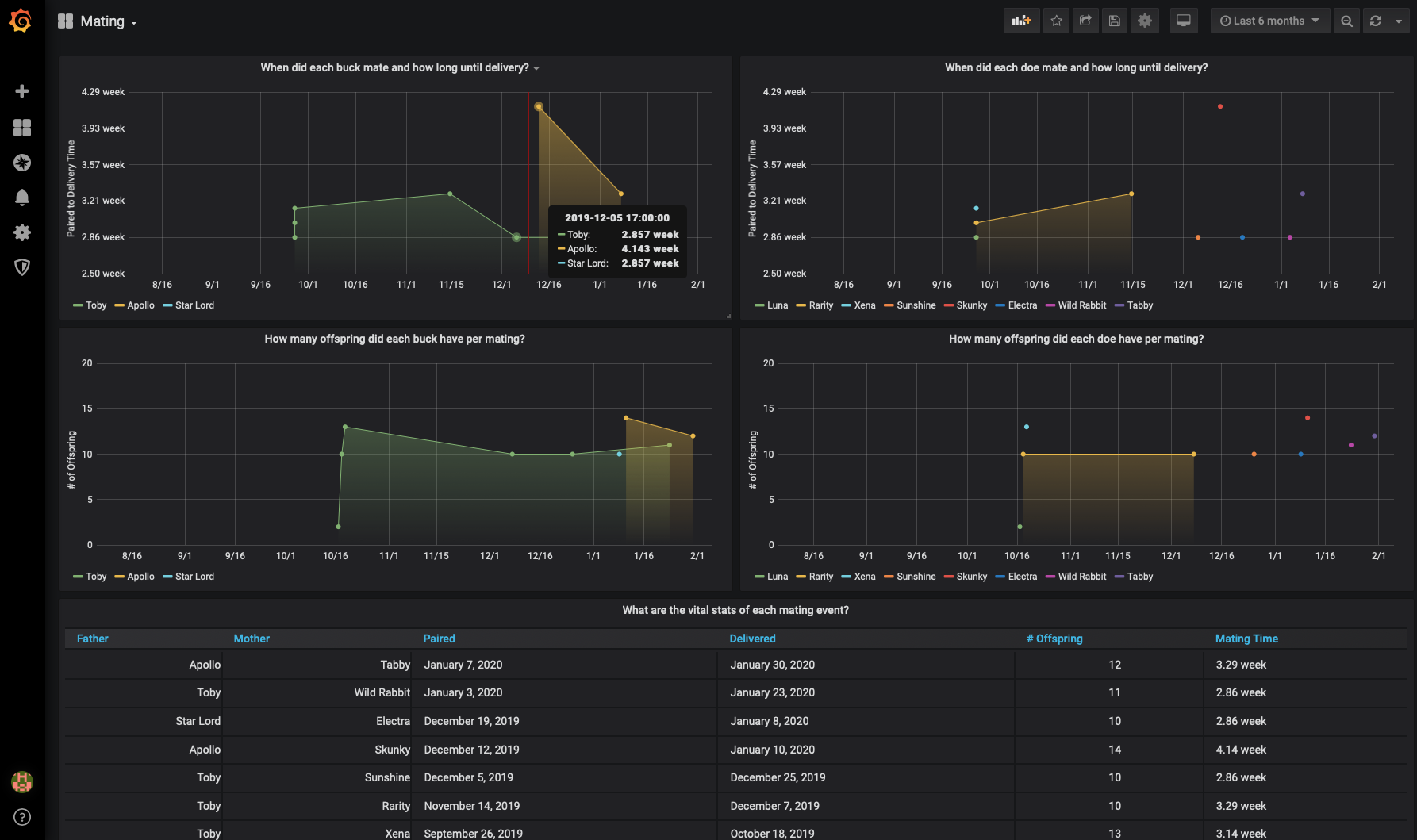Toggle Luna series in doe offspring legend
This screenshot has height=840, width=1417.
778,577
